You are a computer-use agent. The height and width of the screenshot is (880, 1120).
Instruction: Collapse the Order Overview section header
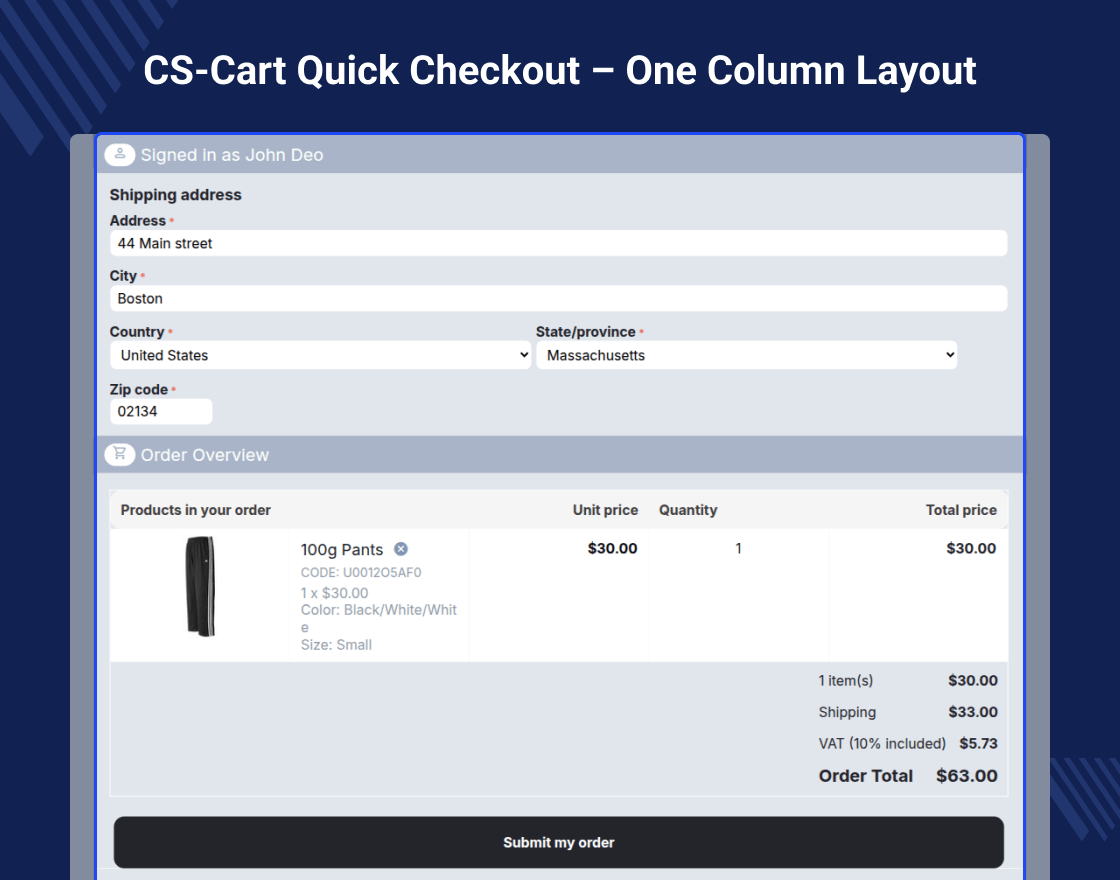pos(205,455)
